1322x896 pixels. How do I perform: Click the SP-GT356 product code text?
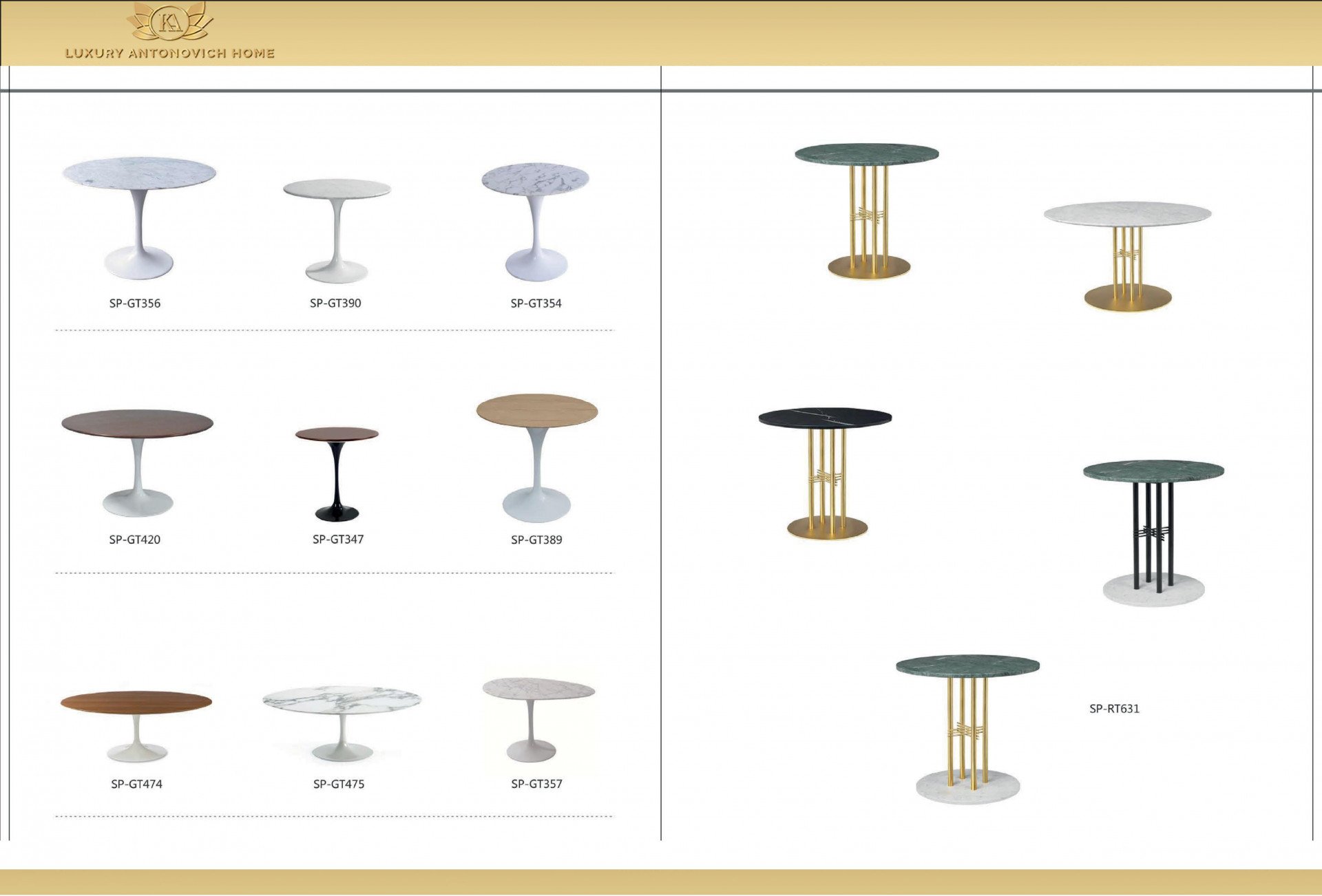coord(135,303)
